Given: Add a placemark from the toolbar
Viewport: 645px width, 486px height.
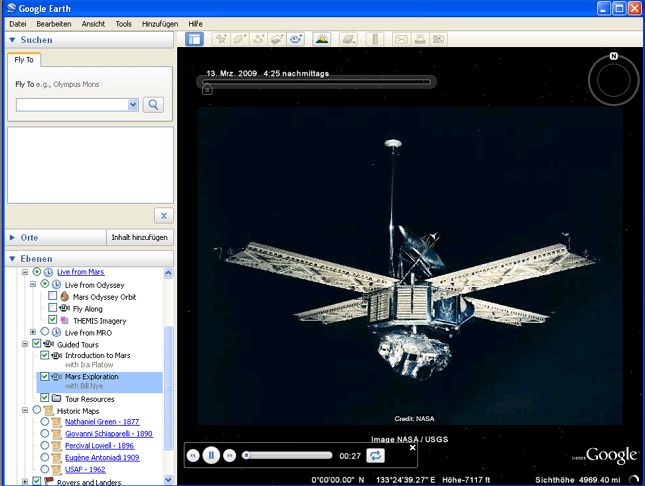Looking at the screenshot, I should click(x=221, y=39).
